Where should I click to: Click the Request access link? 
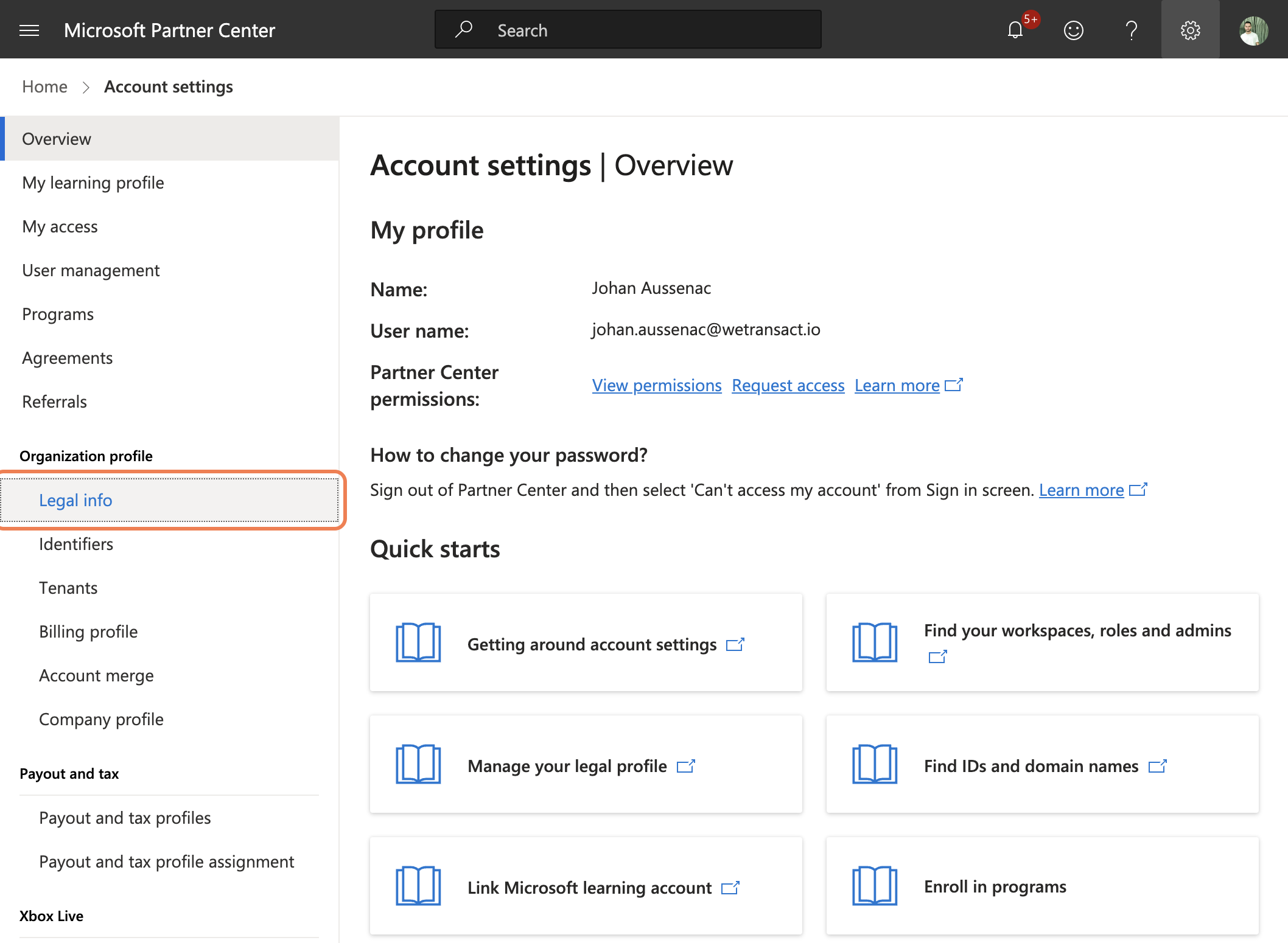coord(788,385)
